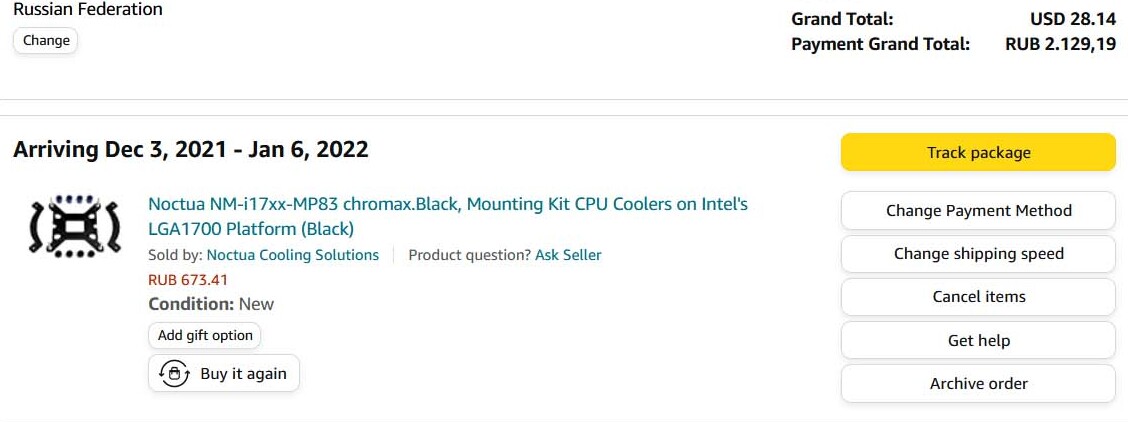1128x422 pixels.
Task: Click the Ask Seller link
Action: (568, 255)
